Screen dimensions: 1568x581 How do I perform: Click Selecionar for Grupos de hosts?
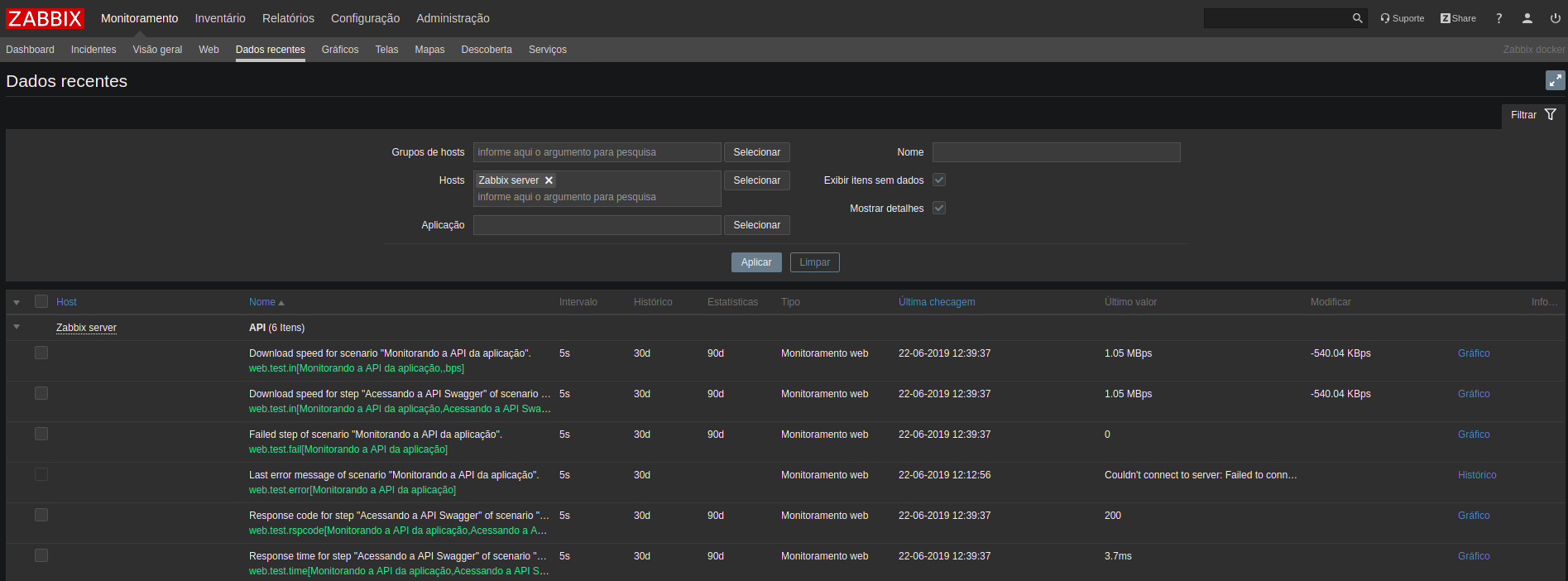(x=757, y=152)
